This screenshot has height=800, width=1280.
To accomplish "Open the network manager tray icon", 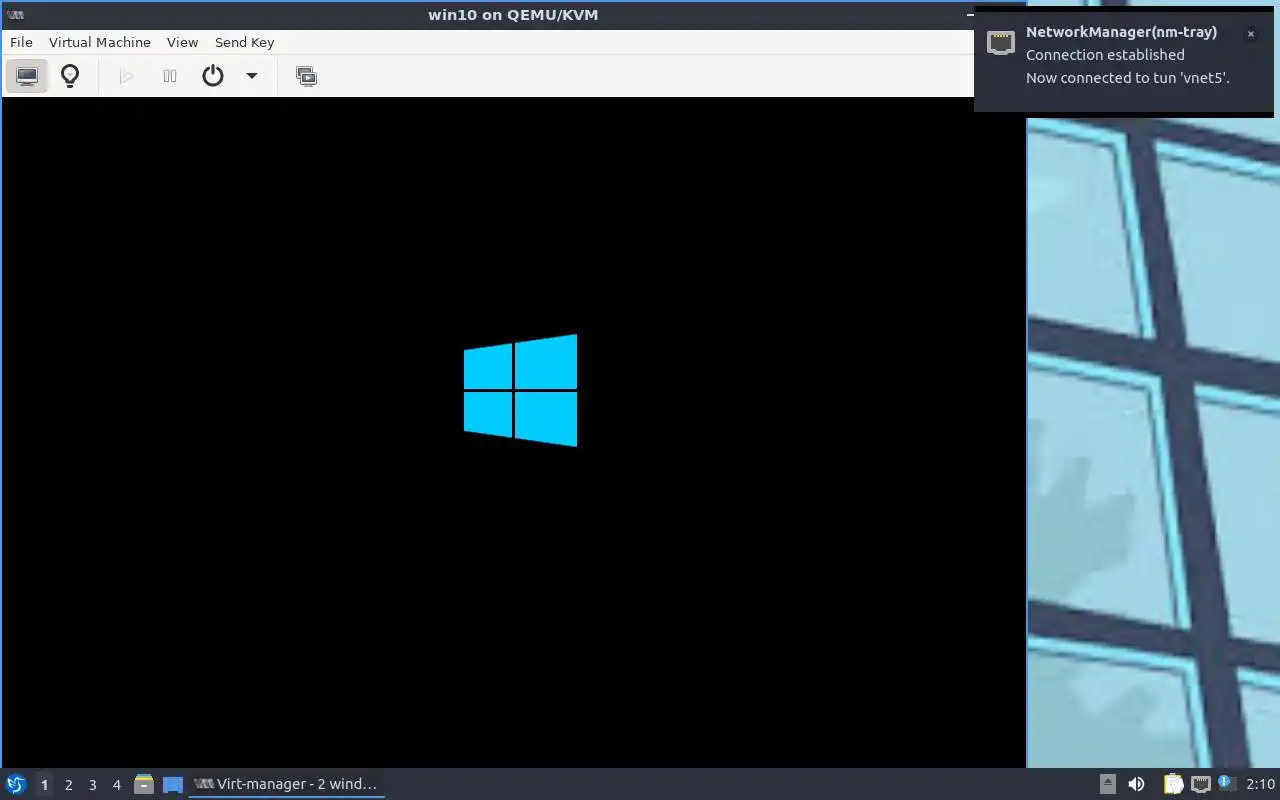I will coord(1201,784).
